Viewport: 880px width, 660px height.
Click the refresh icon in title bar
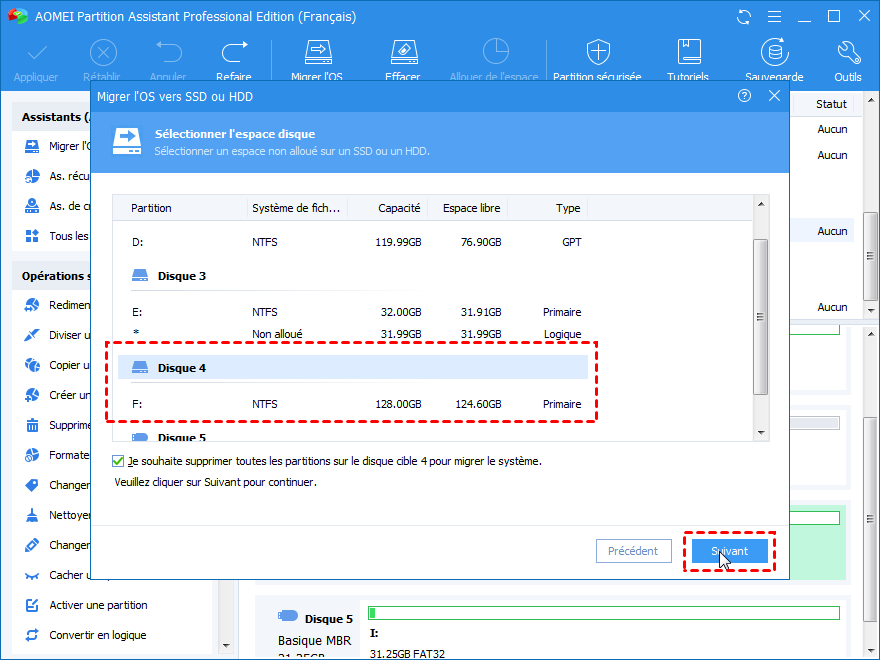point(744,17)
